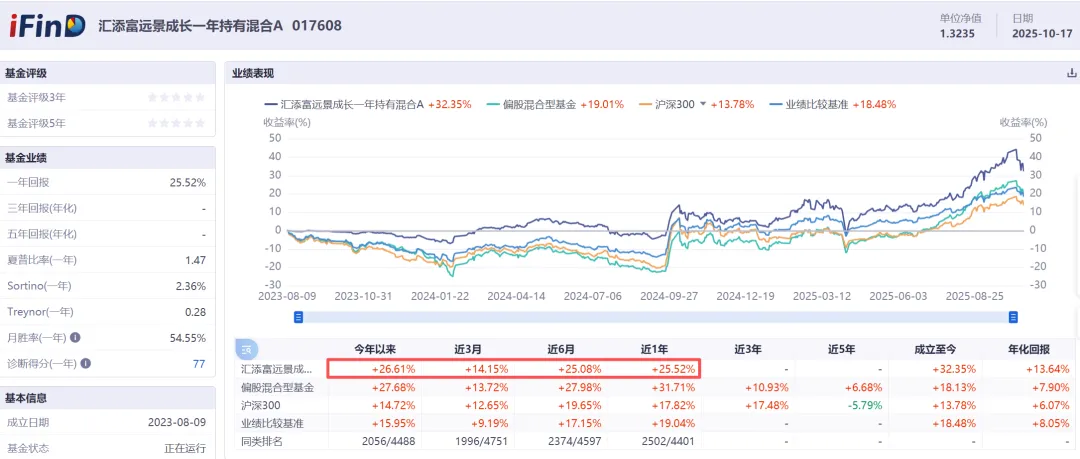Click the info icon next to 月胜率(一年)
This screenshot has height=459, width=1080.
74,338
